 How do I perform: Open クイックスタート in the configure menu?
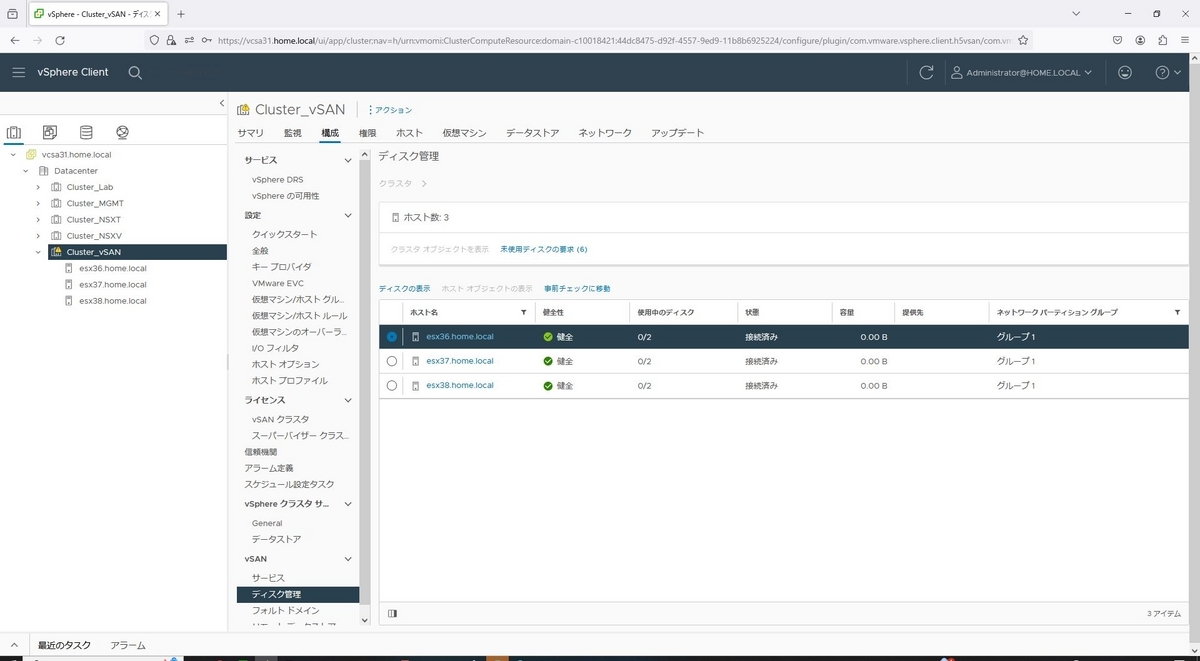point(284,234)
